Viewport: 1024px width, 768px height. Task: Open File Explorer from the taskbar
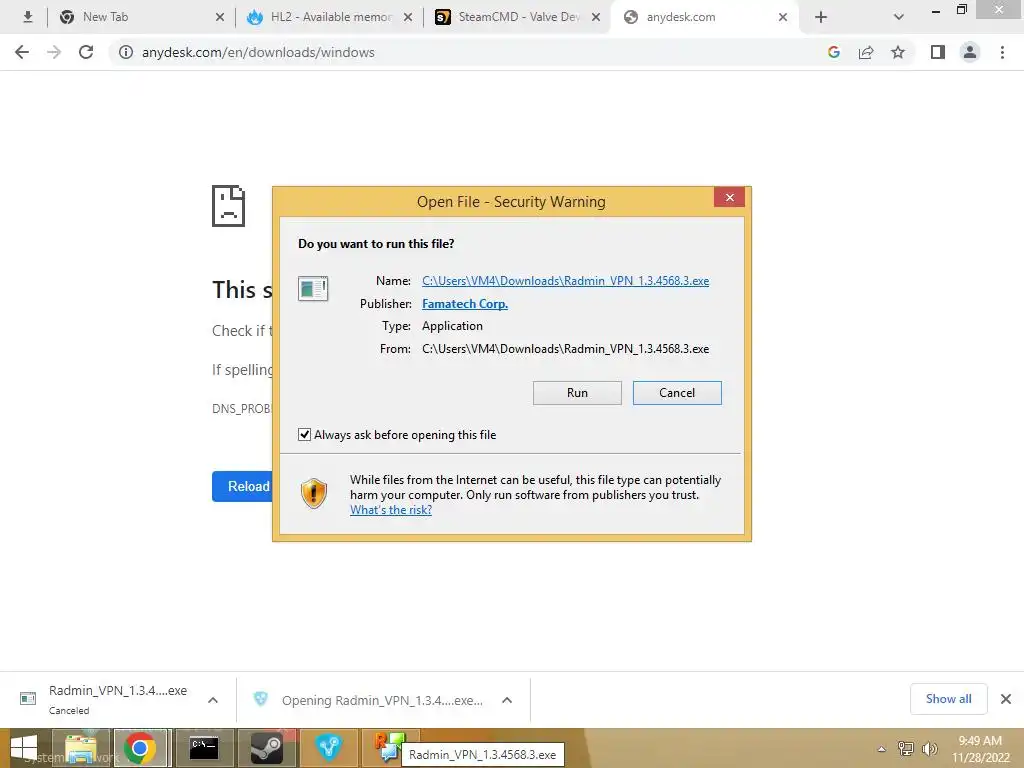(80, 748)
